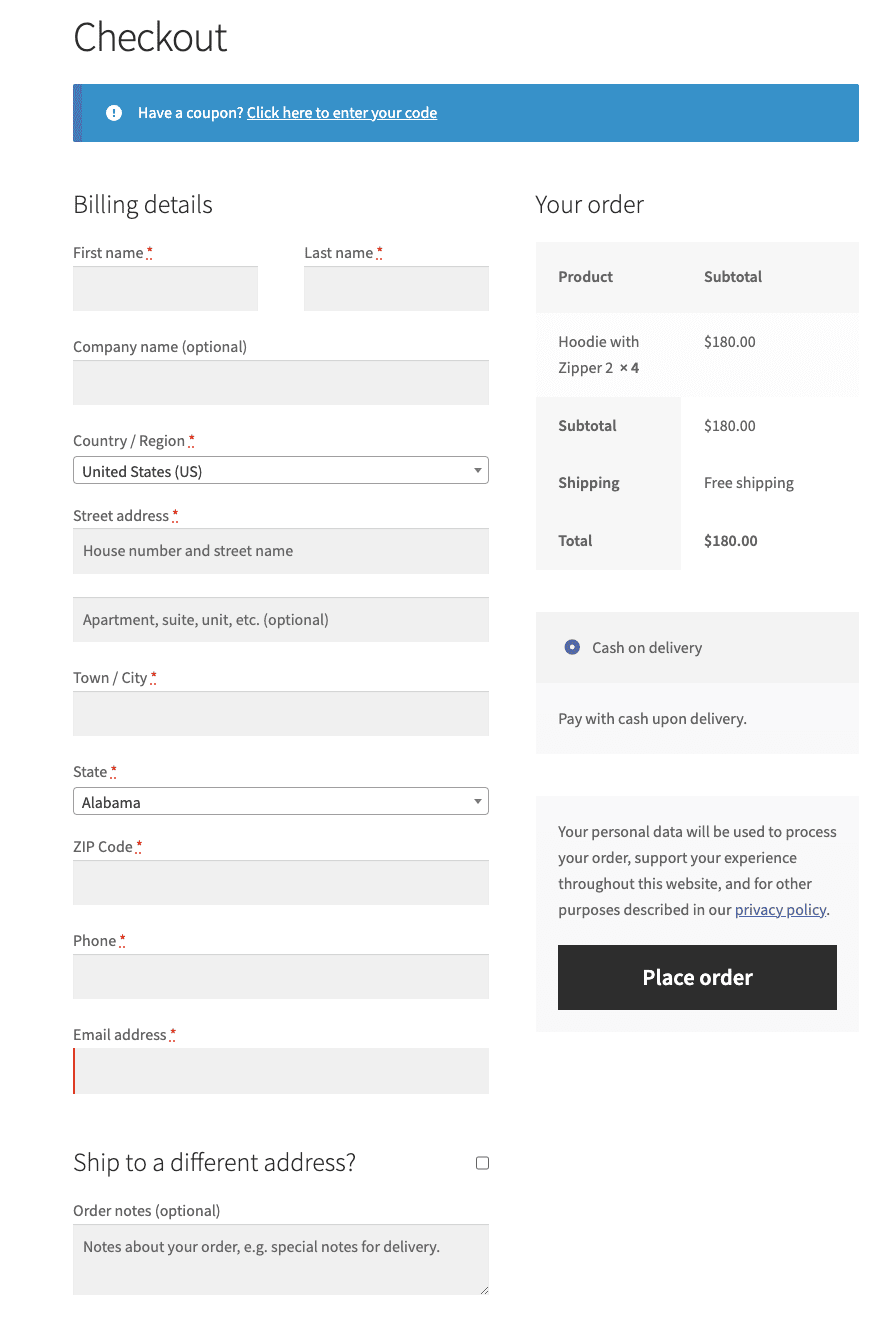Click the Street address field

tap(280, 551)
